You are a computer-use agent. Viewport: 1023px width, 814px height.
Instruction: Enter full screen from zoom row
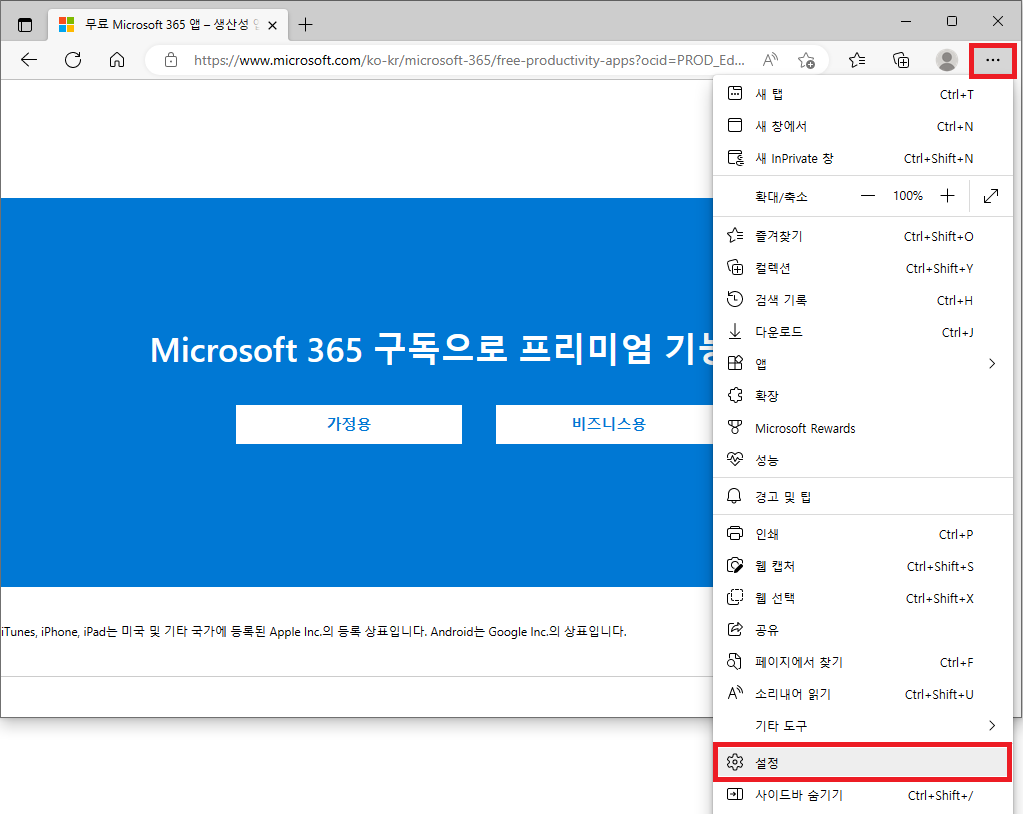click(991, 196)
